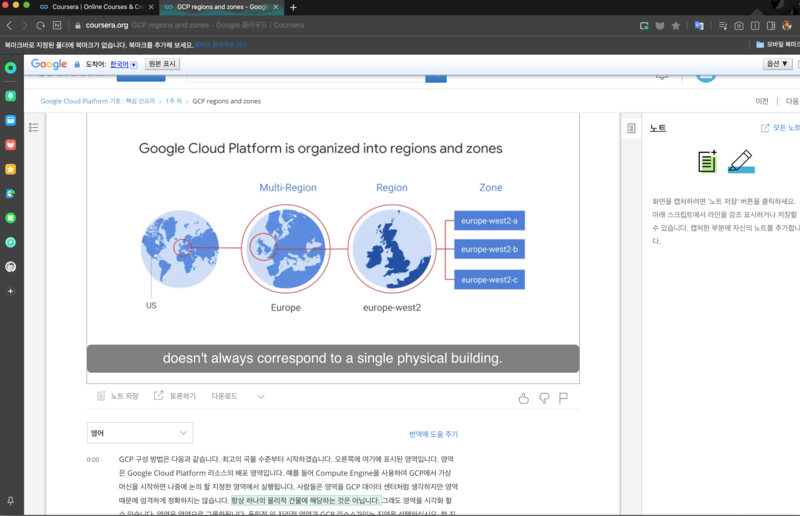This screenshot has height=516, width=800.
Task: Go to the 다음 next item
Action: (792, 101)
